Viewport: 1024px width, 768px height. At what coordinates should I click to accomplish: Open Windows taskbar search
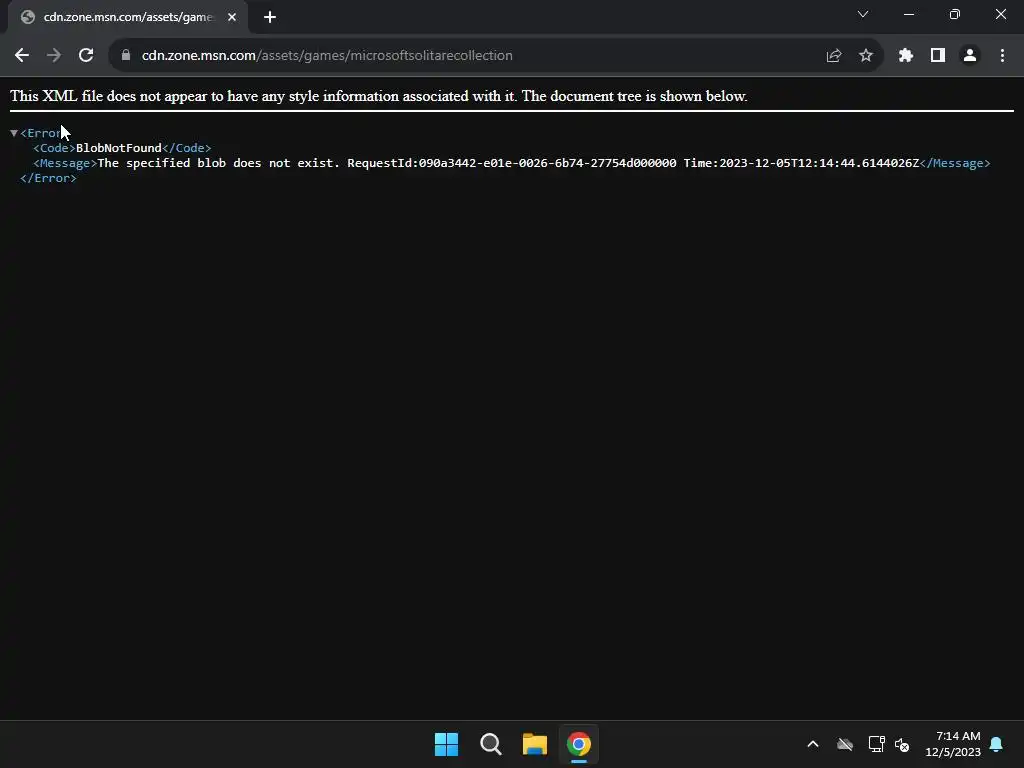[490, 744]
